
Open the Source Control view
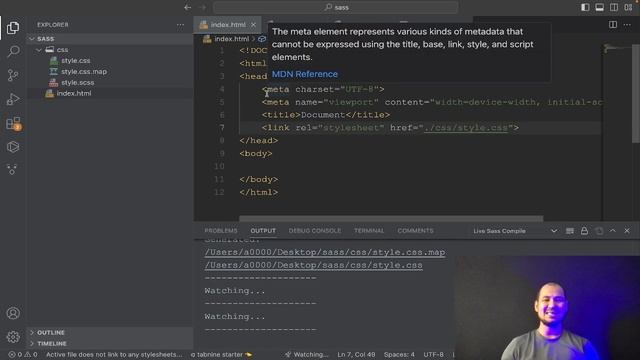pyautogui.click(x=13, y=75)
